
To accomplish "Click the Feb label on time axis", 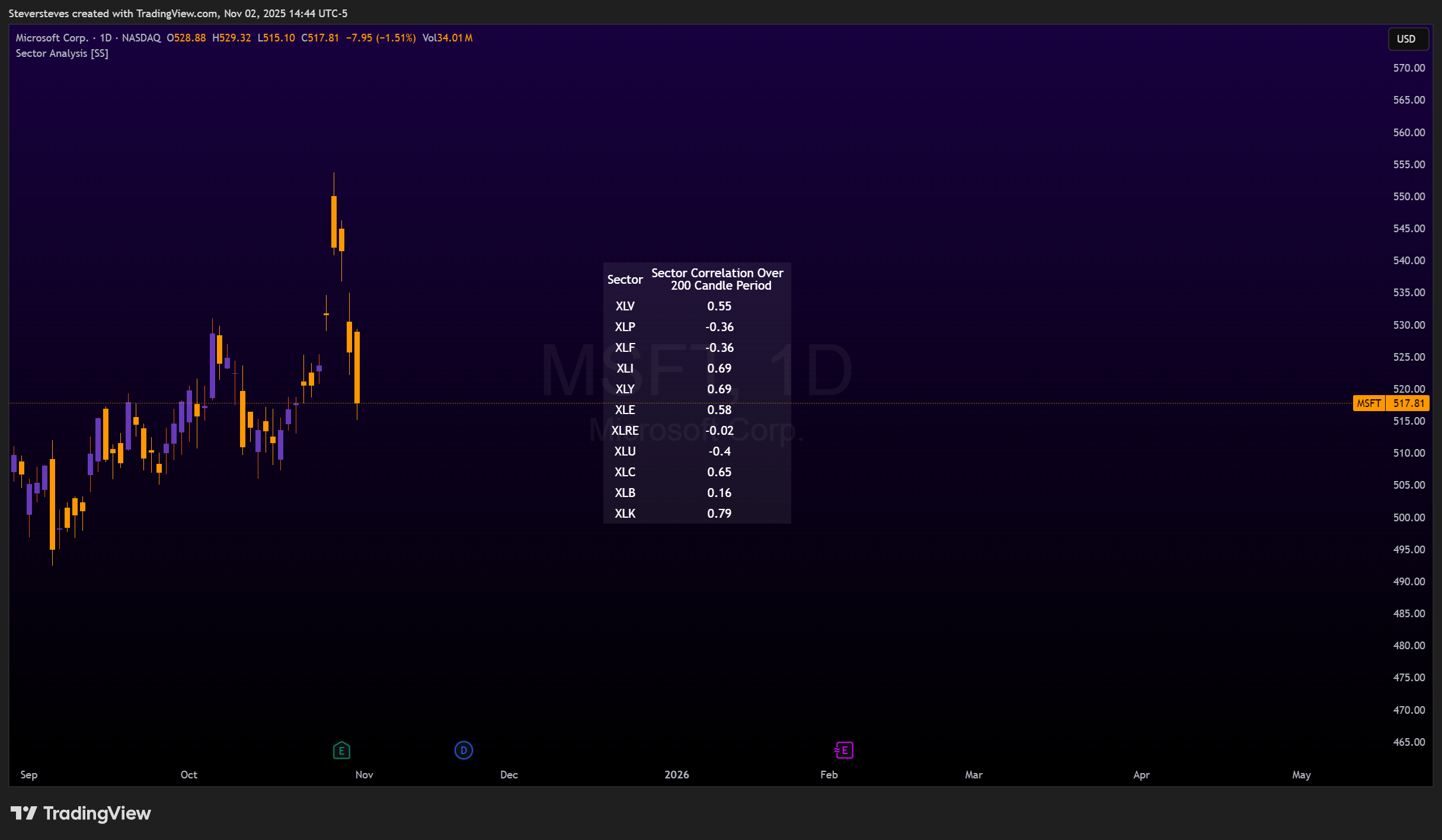I will (829, 775).
